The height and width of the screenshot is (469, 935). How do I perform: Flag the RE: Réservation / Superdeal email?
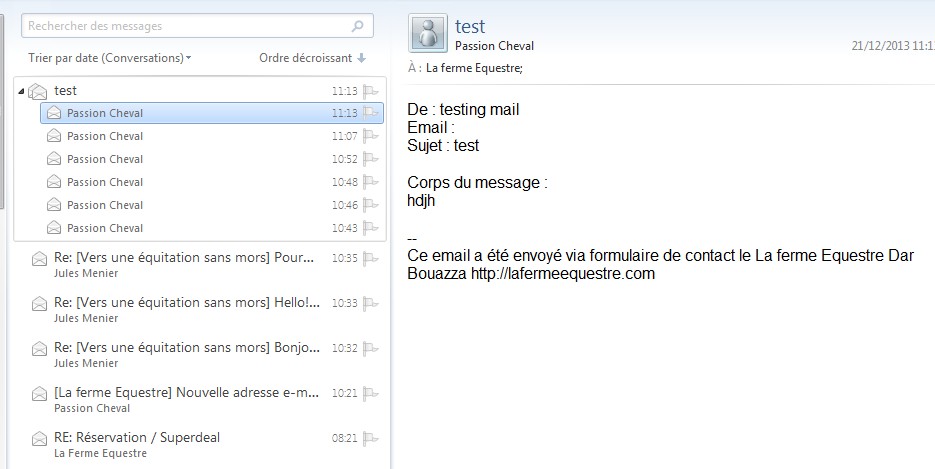371,438
